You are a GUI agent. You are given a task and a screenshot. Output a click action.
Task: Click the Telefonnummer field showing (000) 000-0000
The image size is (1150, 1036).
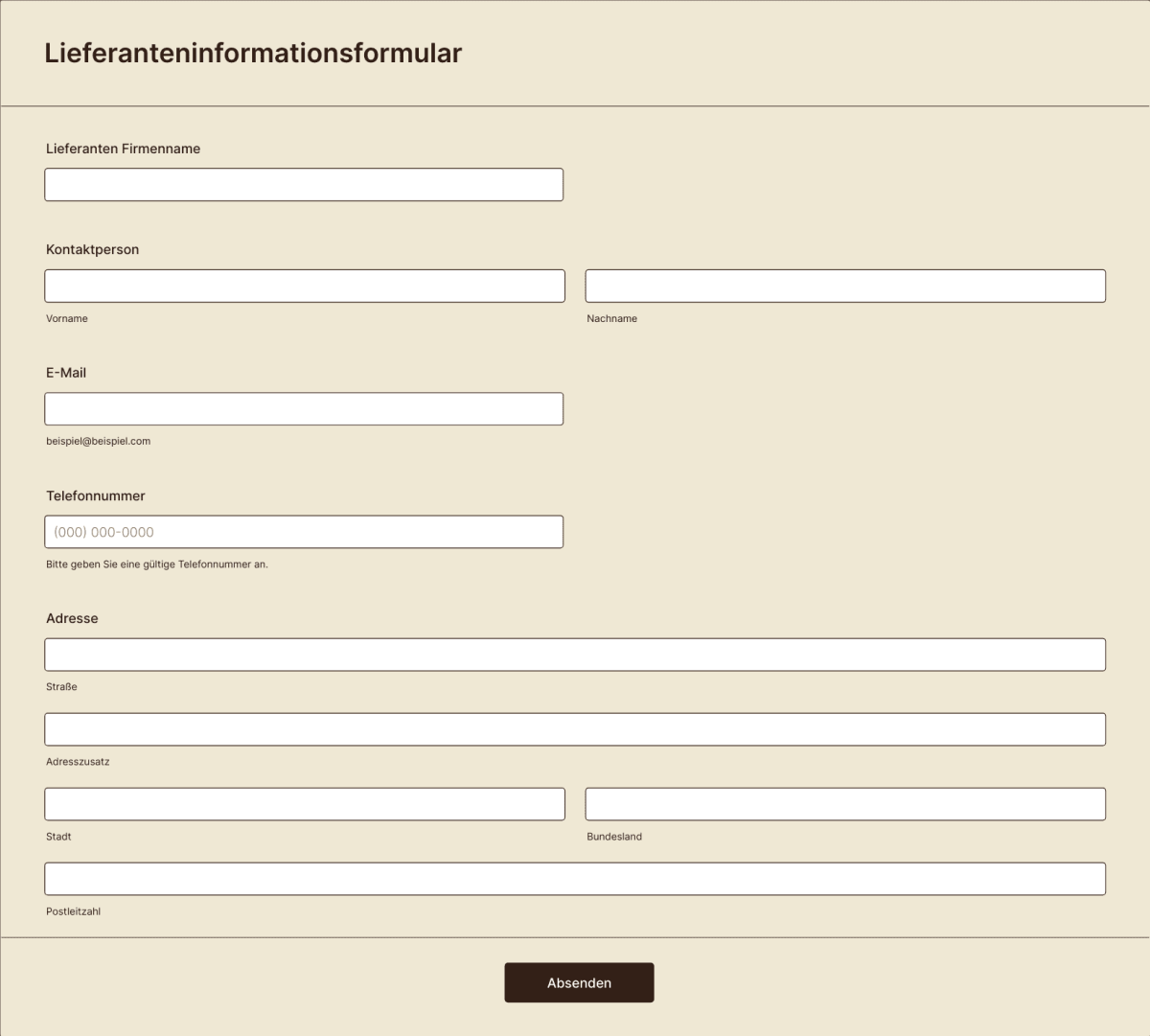coord(304,531)
